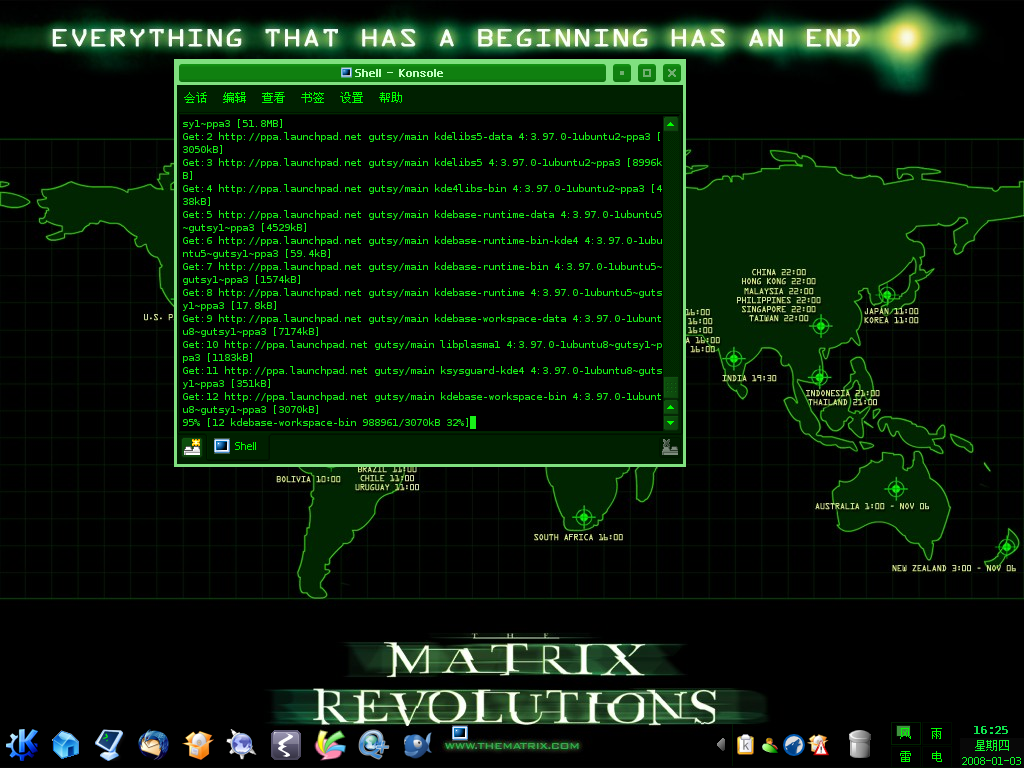Select the Konsole task in the taskbar
The height and width of the screenshot is (768, 1024).
click(460, 733)
